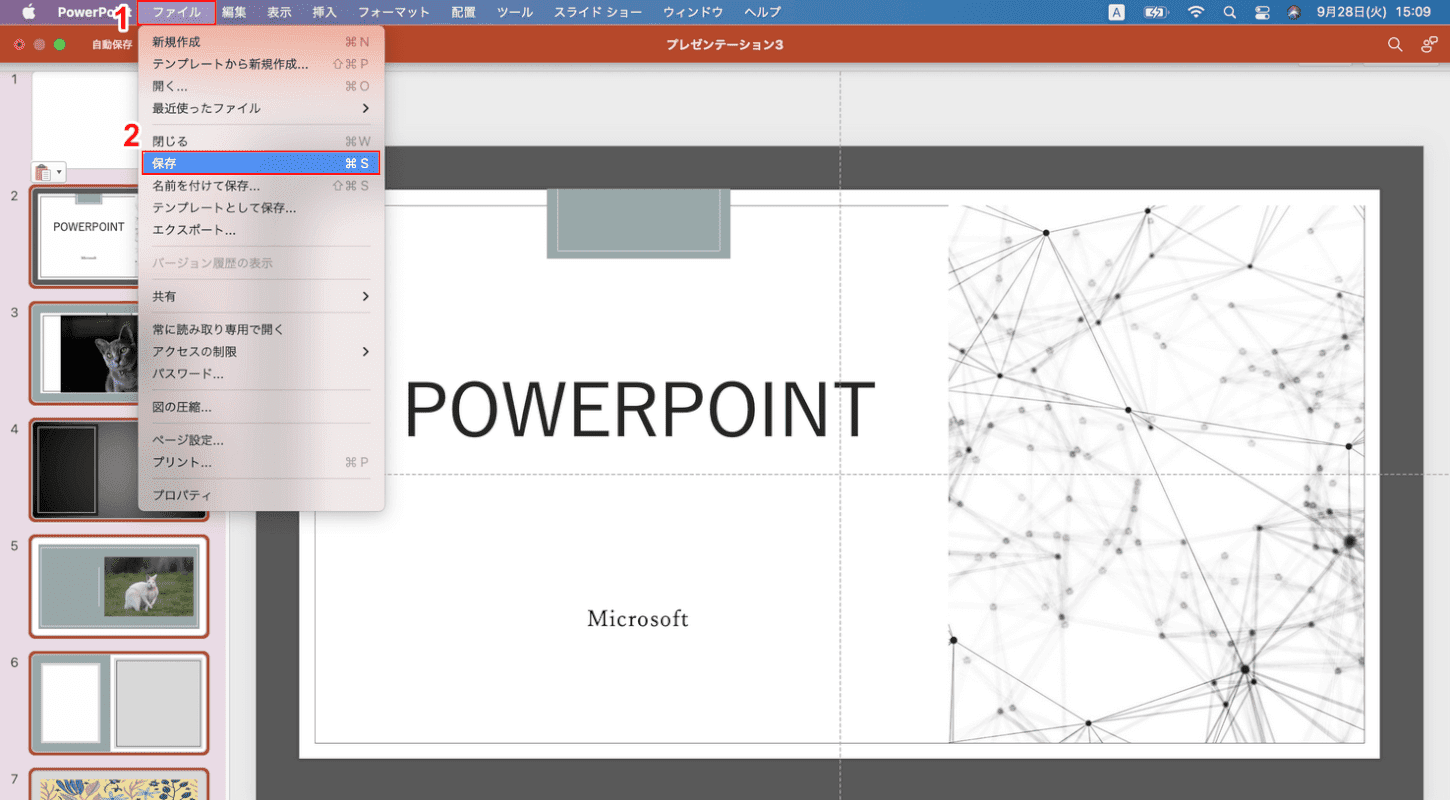Choose プリント... menu item
This screenshot has height=800, width=1450.
[261, 462]
